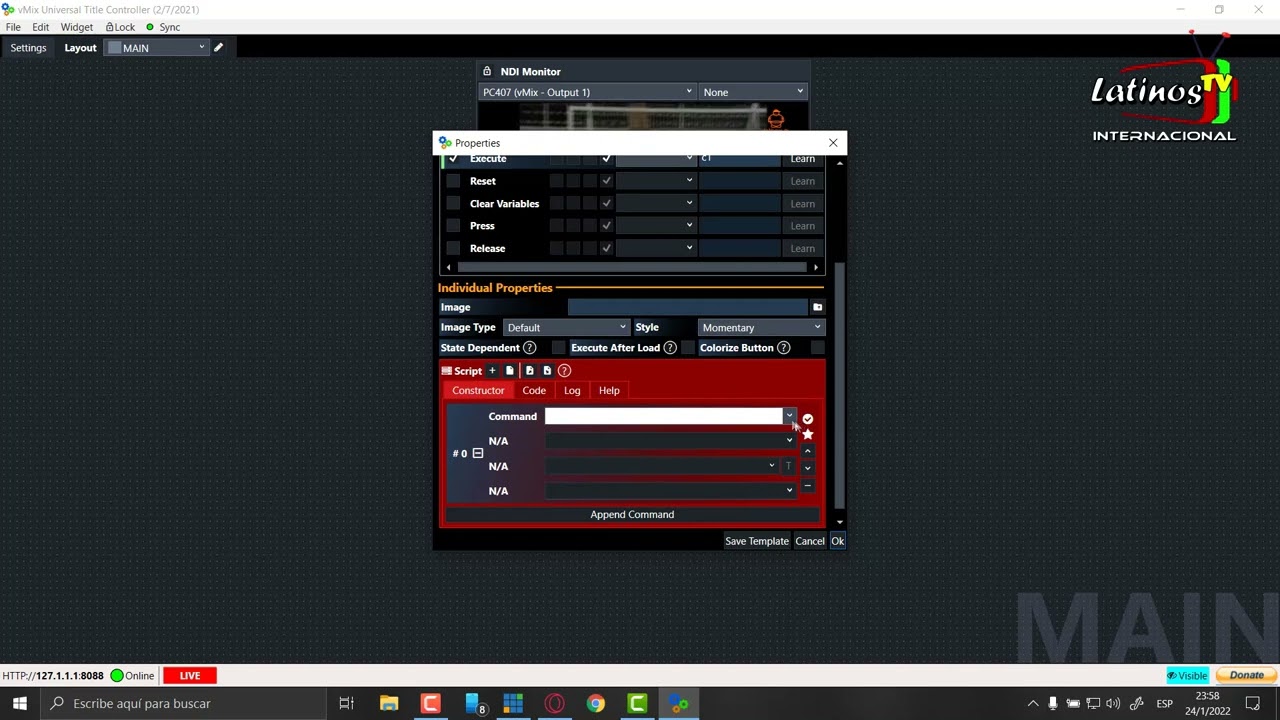Open the PC407 vMix Output source dropdown
The width and height of the screenshot is (1280, 720).
(x=587, y=92)
